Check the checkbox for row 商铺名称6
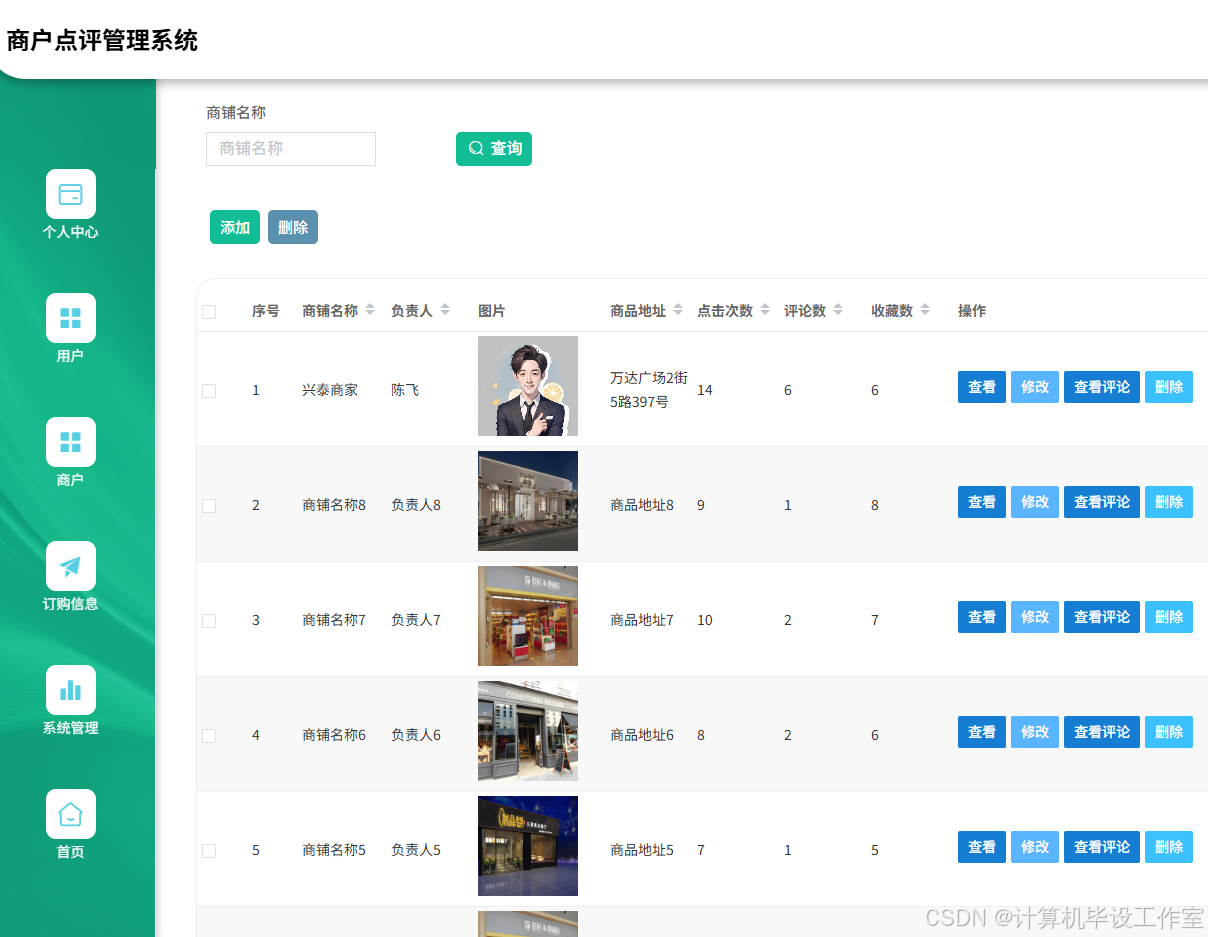The width and height of the screenshot is (1208, 937). pos(209,736)
